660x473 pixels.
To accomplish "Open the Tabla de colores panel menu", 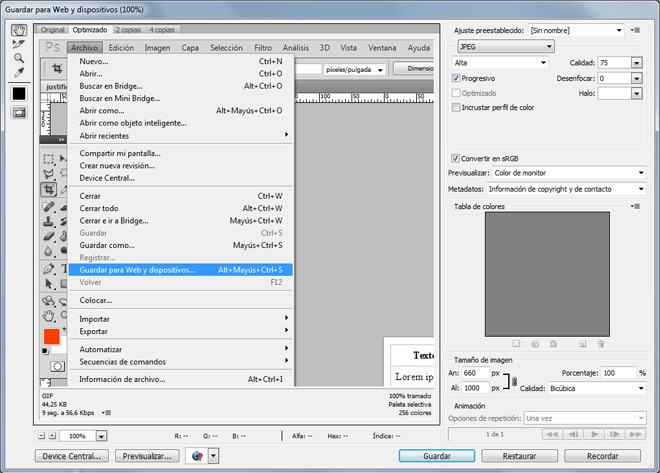I will click(x=636, y=206).
